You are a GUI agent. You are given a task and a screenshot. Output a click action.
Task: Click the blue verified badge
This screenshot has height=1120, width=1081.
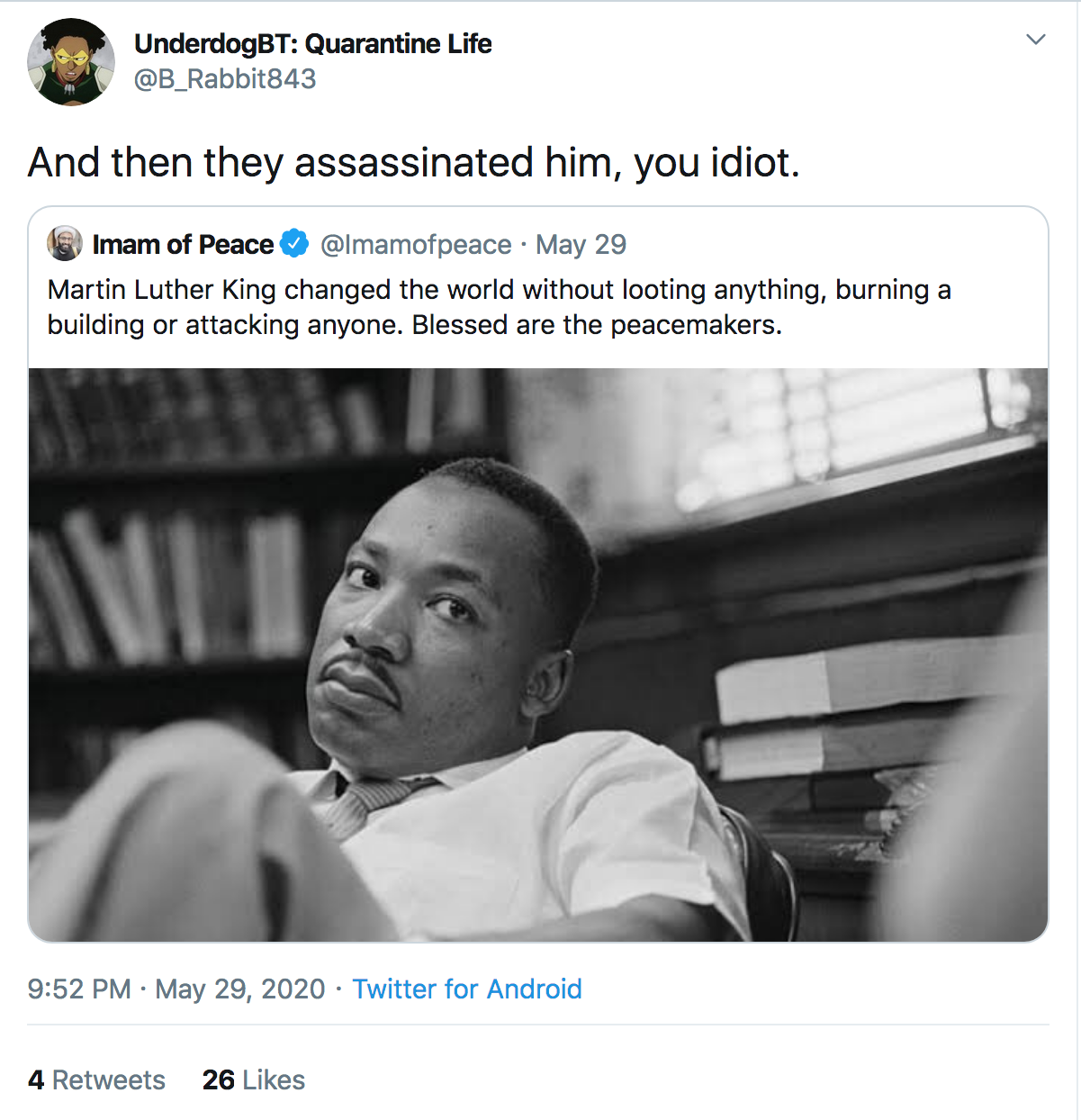tap(294, 244)
